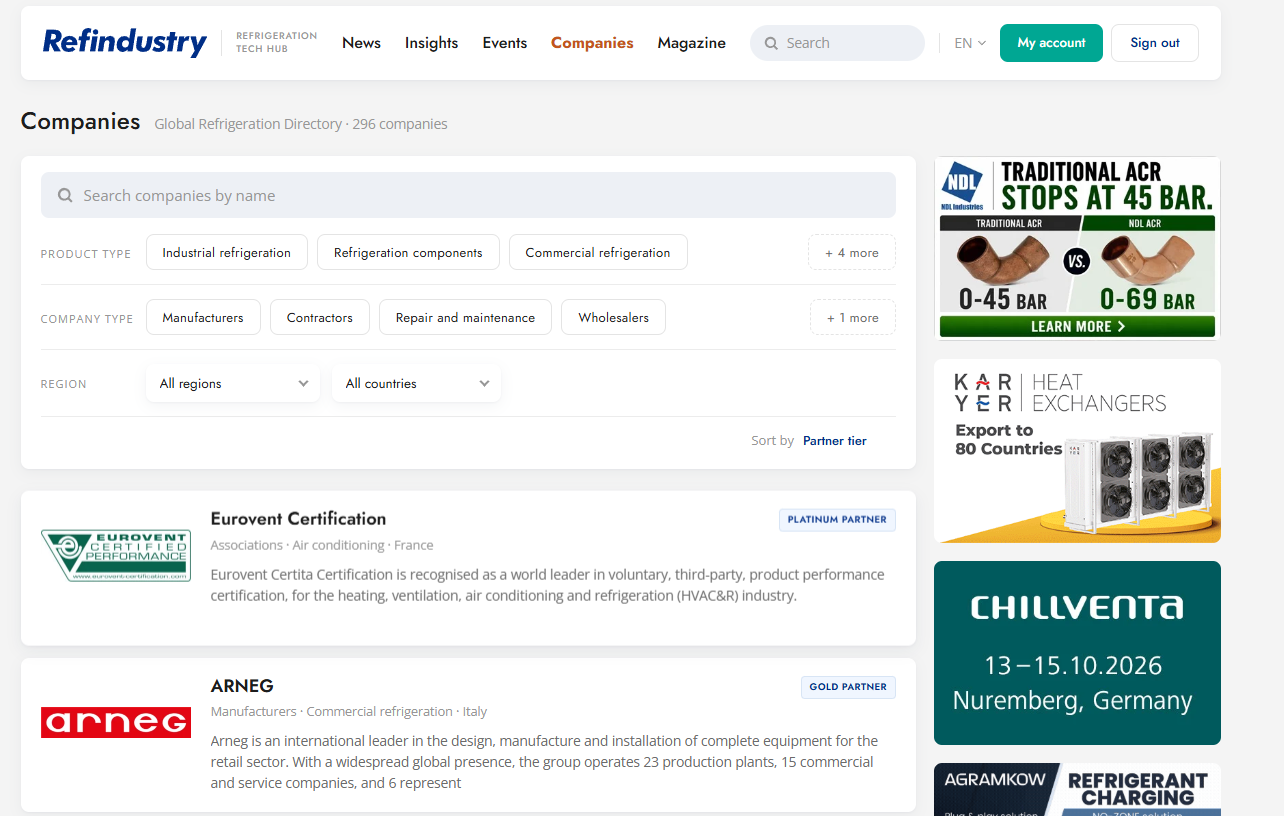Click the magnifier icon in the header search
1284x816 pixels.
(x=771, y=43)
